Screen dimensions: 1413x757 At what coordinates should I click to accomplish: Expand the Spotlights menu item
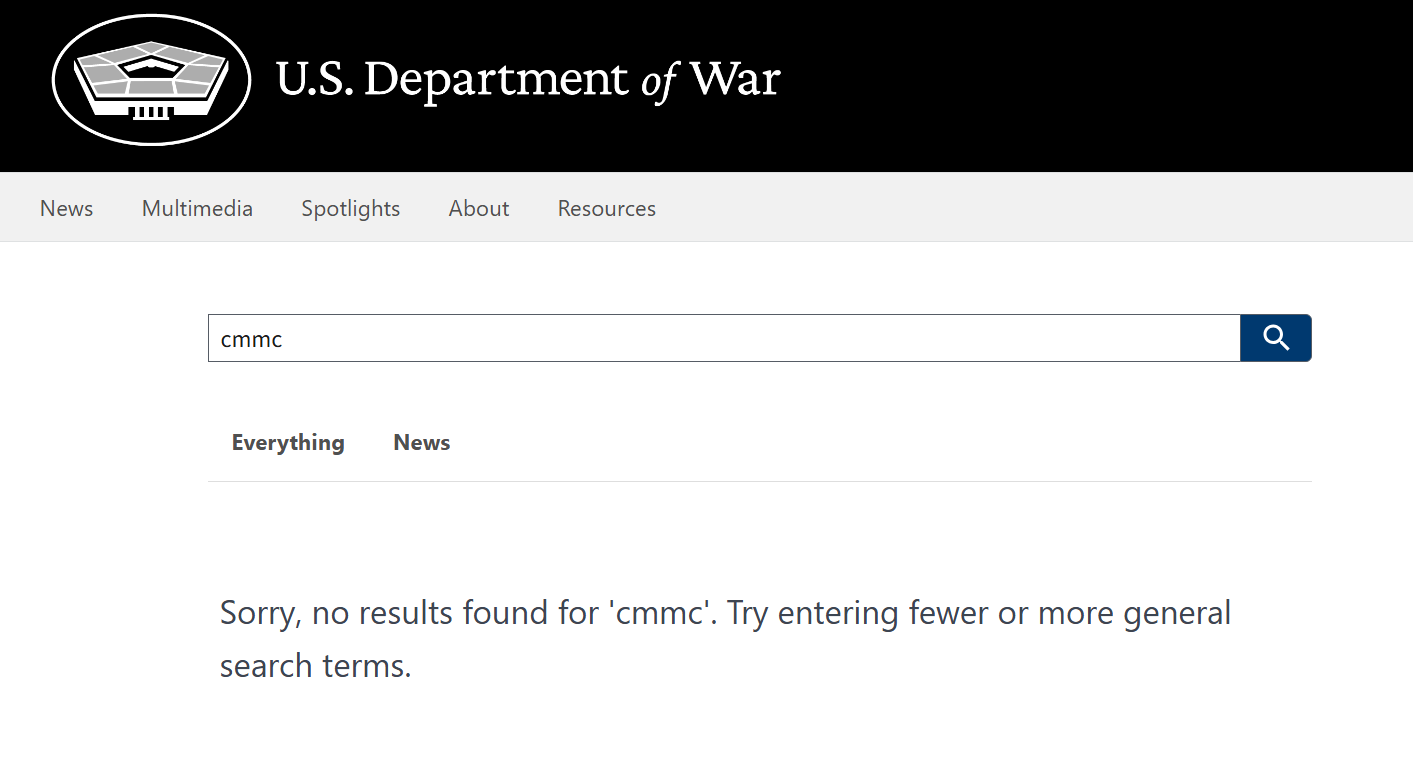point(351,208)
